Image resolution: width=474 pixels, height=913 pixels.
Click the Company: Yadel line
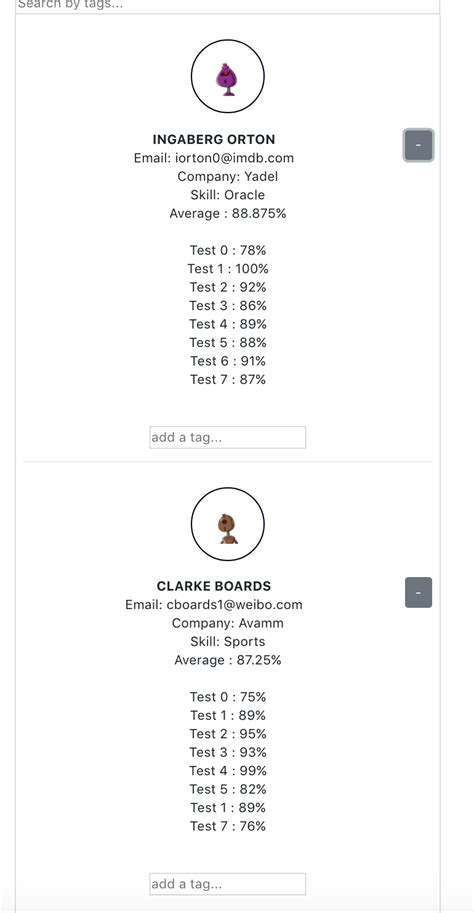pyautogui.click(x=228, y=176)
